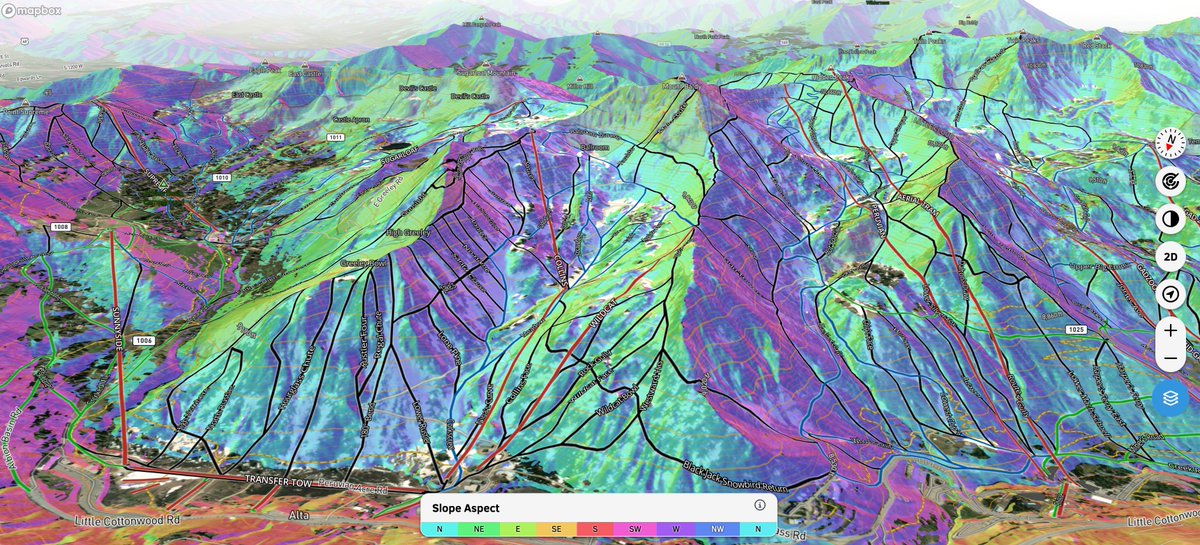Click the Slope Aspect legend title
Screen dimensions: 1200x545
click(x=466, y=508)
